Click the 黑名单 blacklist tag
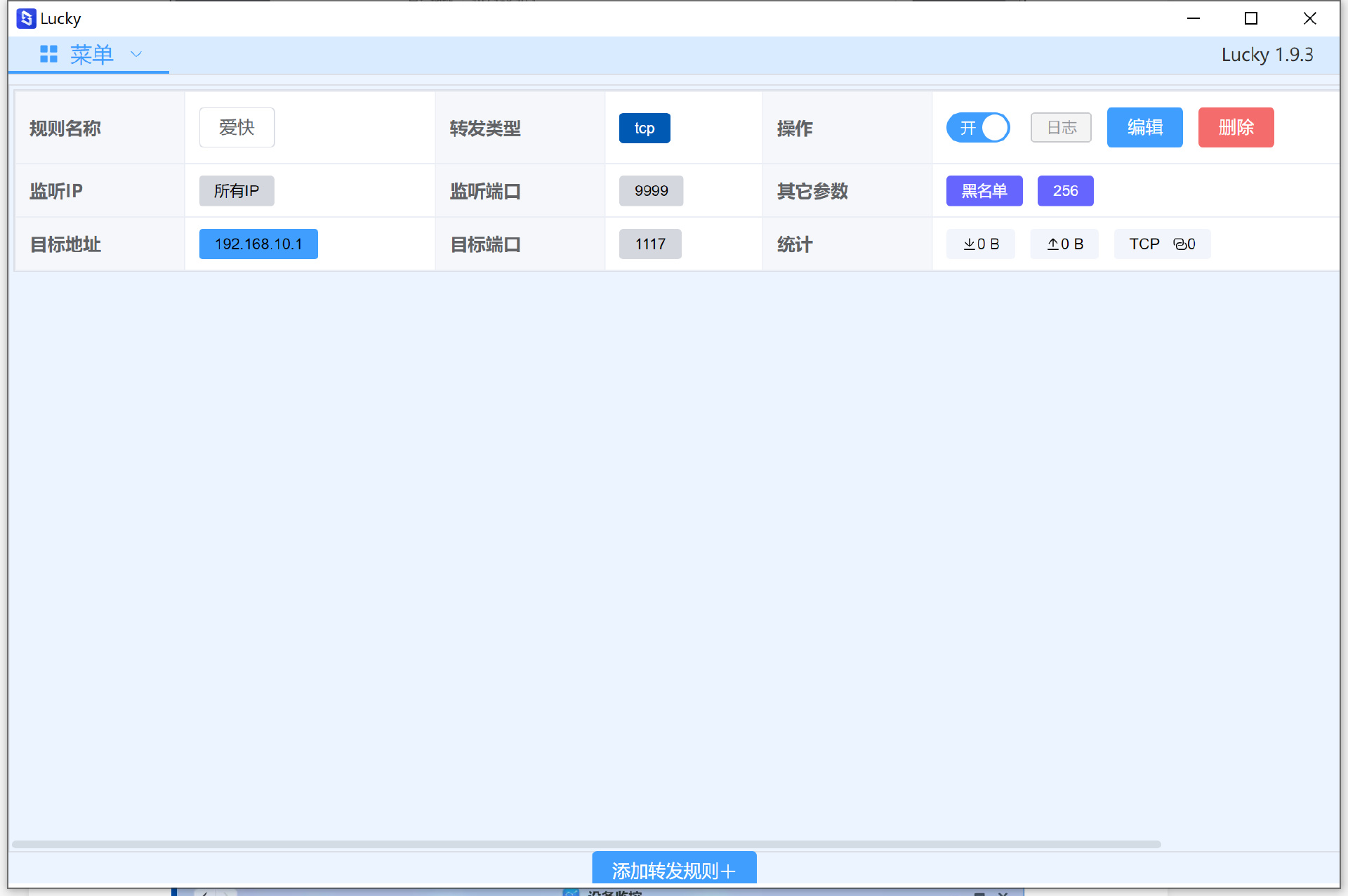This screenshot has width=1348, height=896. tap(984, 190)
